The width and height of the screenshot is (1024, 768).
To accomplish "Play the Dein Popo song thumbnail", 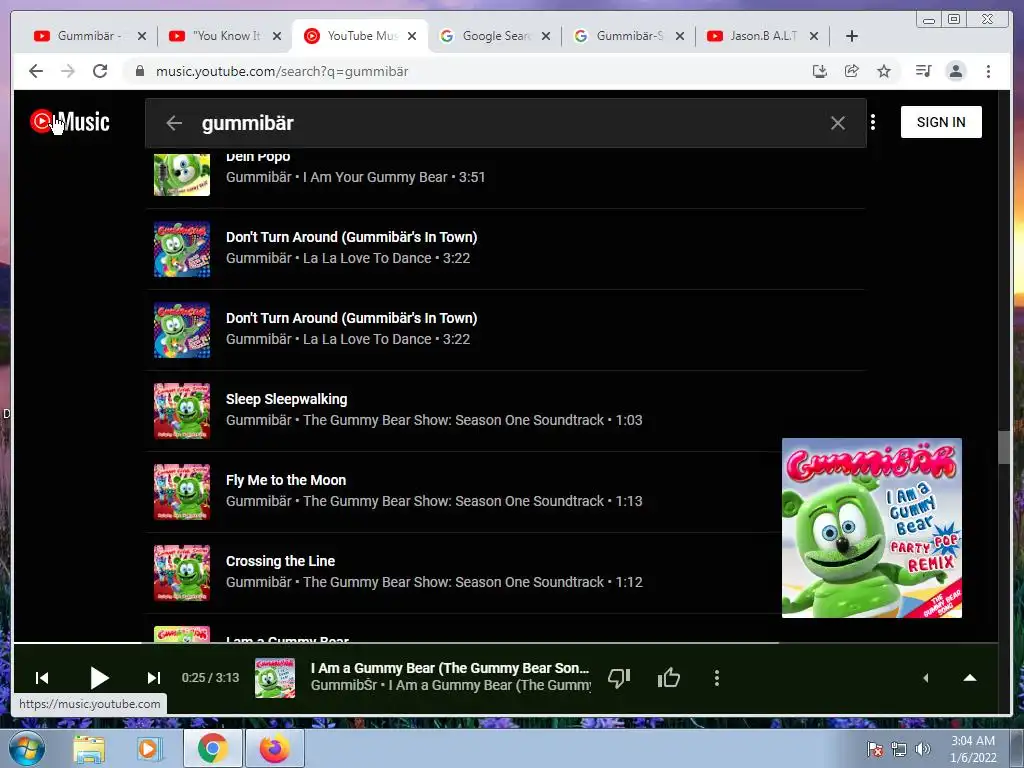I will (x=182, y=174).
